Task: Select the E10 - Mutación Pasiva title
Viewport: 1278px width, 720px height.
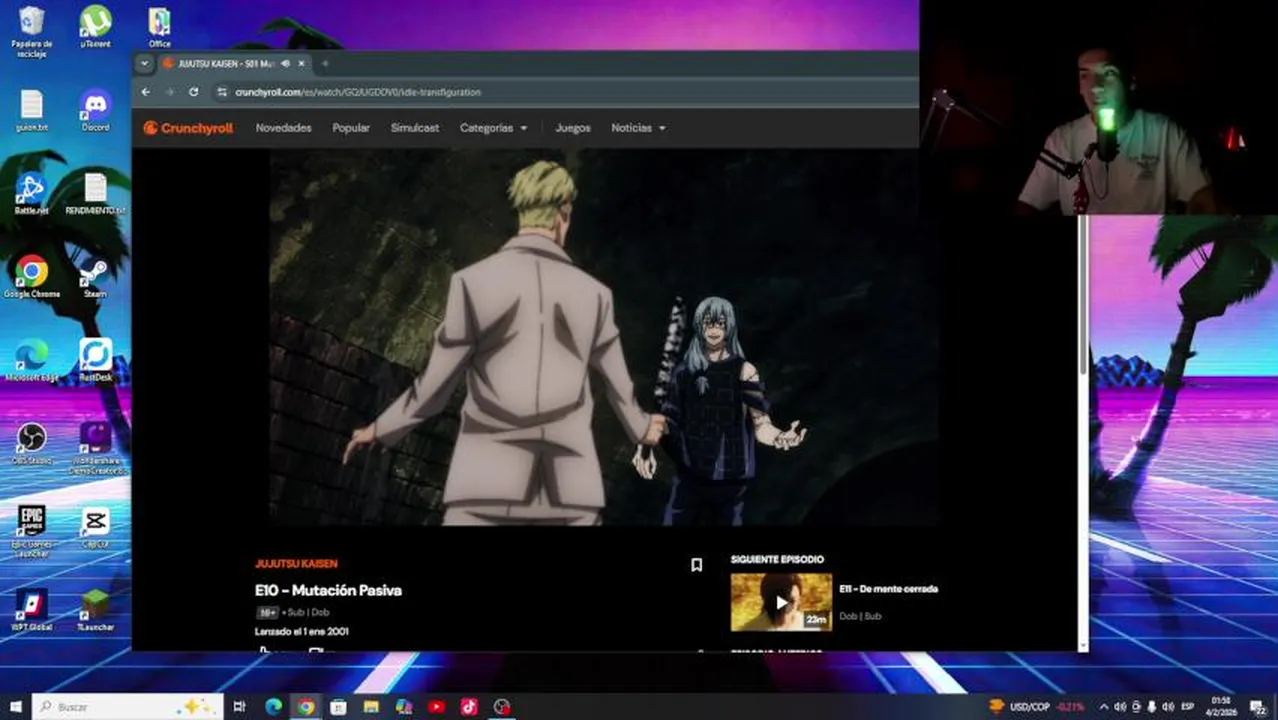Action: (x=328, y=590)
